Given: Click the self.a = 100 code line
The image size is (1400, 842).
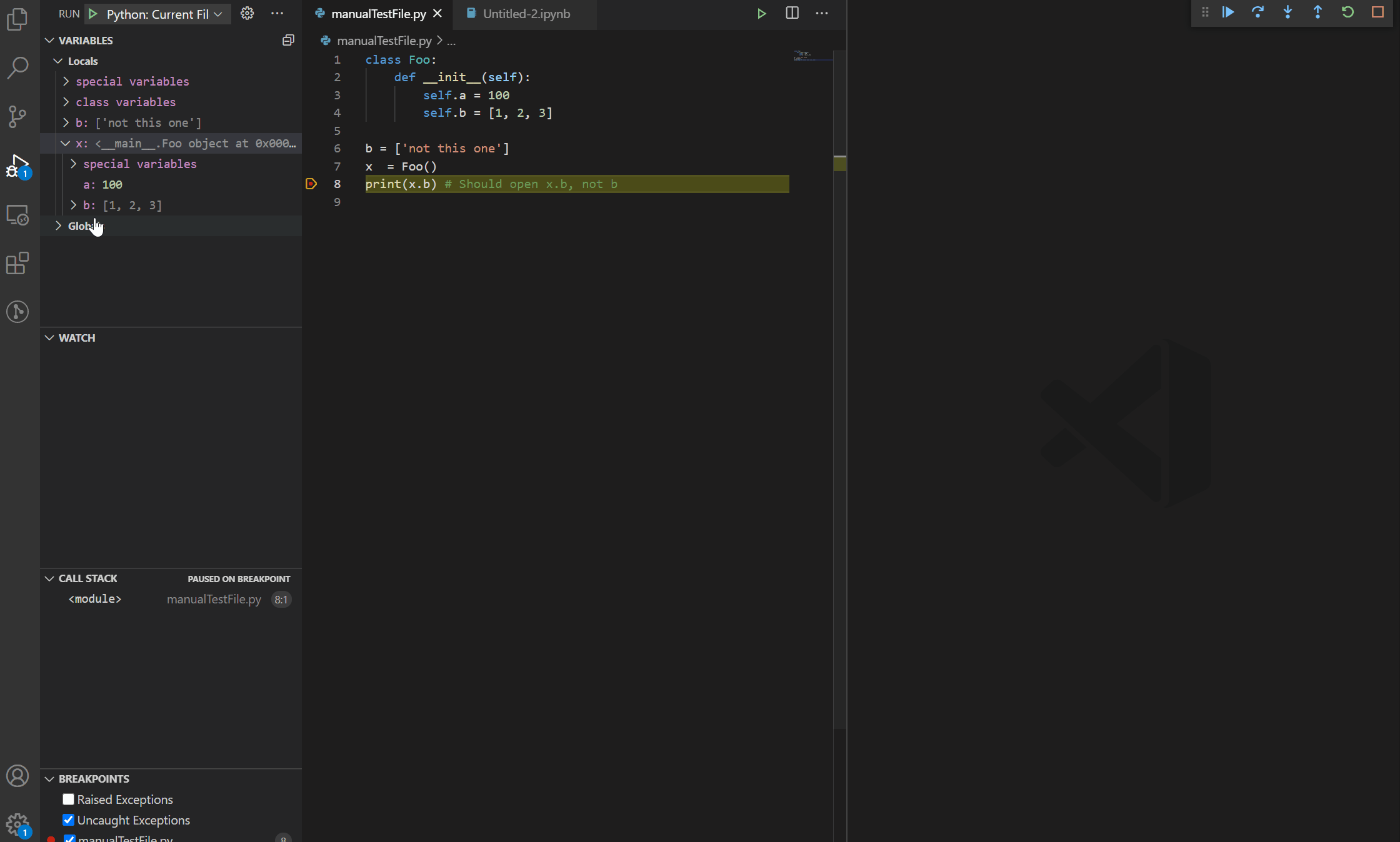Looking at the screenshot, I should tap(466, 95).
